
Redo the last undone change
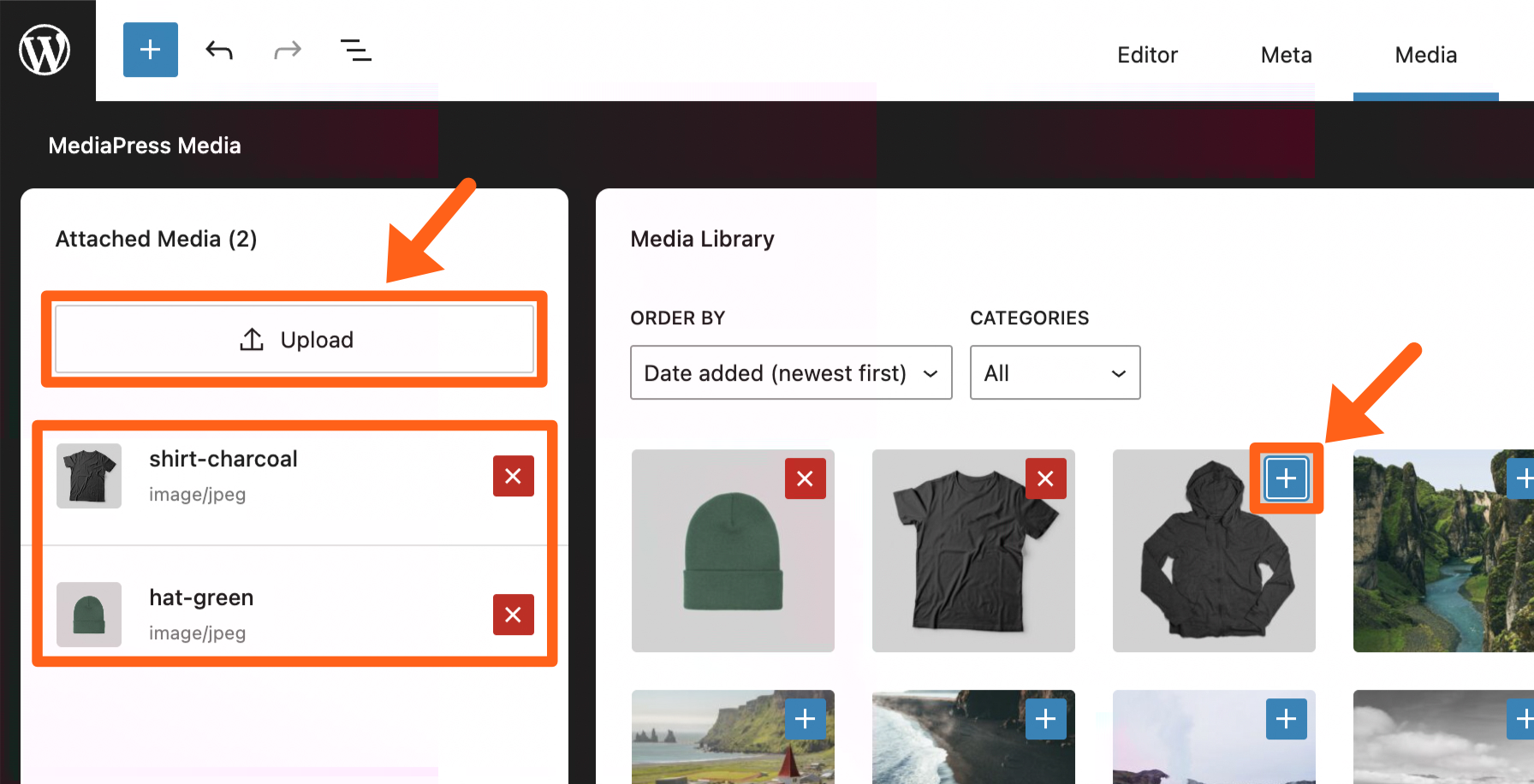pos(288,50)
